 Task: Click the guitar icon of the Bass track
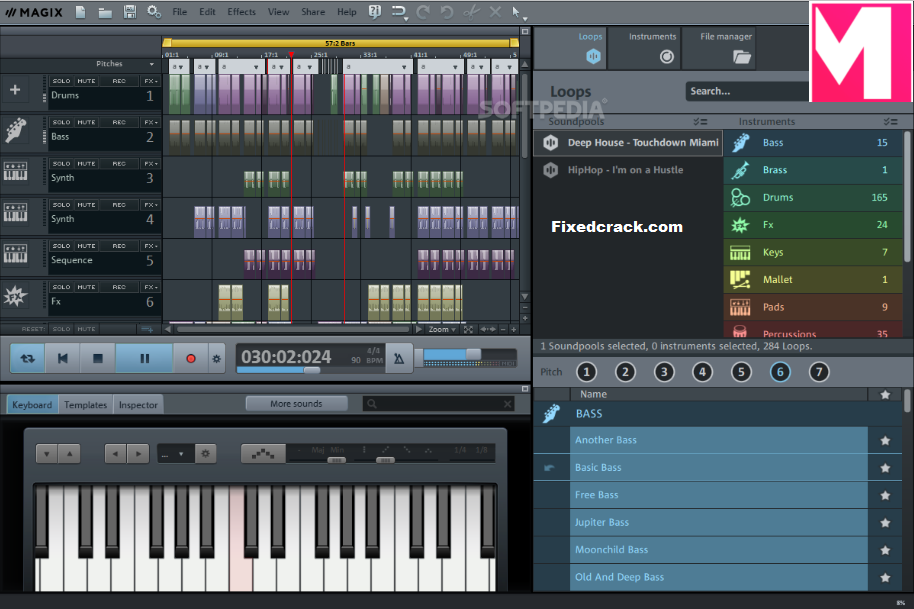pyautogui.click(x=16, y=131)
